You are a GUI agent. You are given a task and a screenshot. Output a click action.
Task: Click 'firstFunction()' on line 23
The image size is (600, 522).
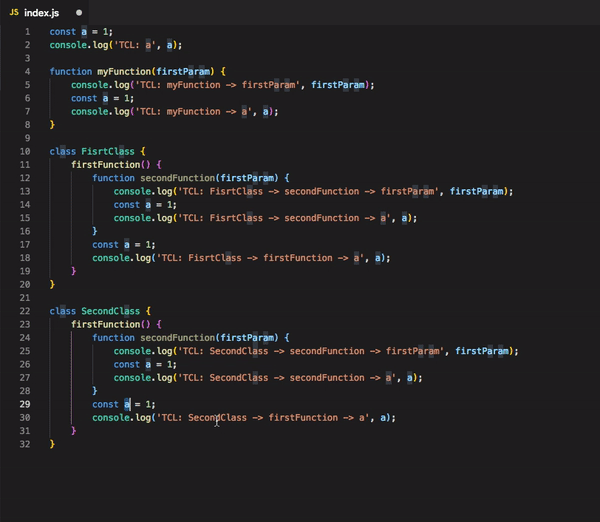click(x=111, y=325)
